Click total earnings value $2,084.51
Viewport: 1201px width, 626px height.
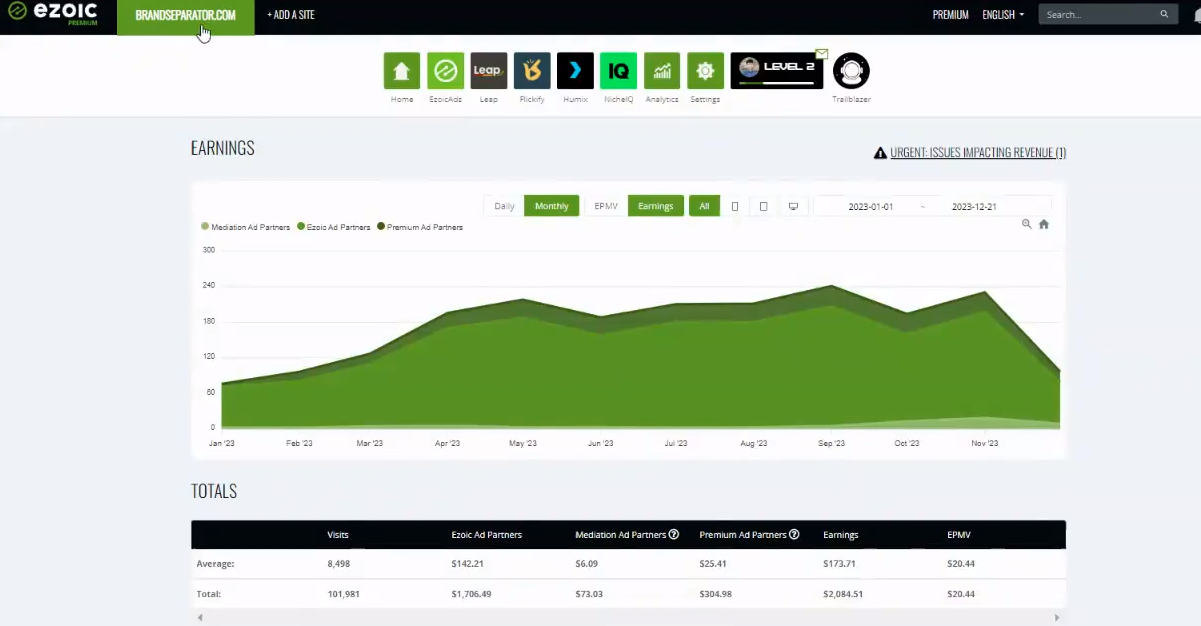coord(844,594)
